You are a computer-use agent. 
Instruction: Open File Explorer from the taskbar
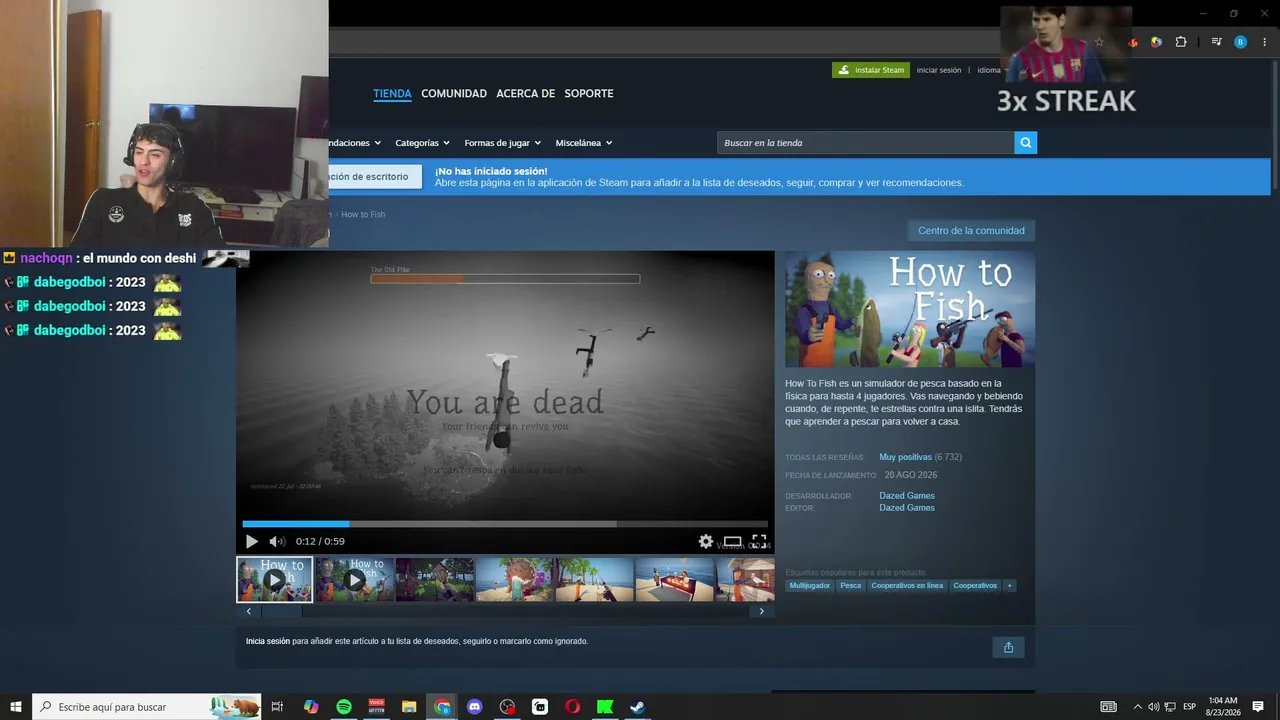[409, 707]
